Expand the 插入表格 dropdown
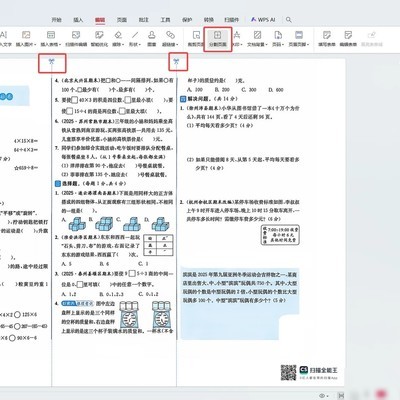This screenshot has width=400, height=400. coord(50,39)
